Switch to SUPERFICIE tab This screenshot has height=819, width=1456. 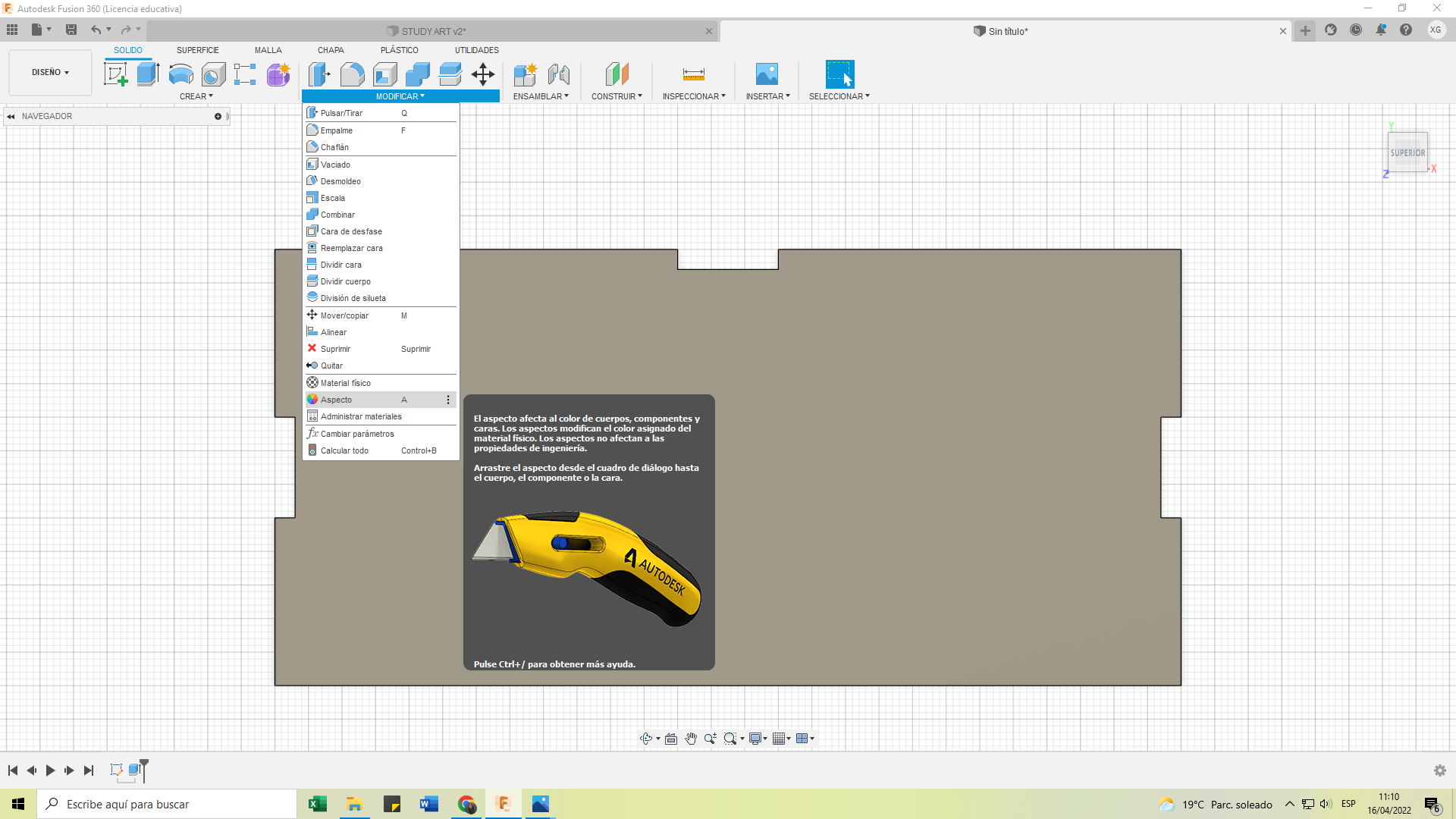[198, 50]
